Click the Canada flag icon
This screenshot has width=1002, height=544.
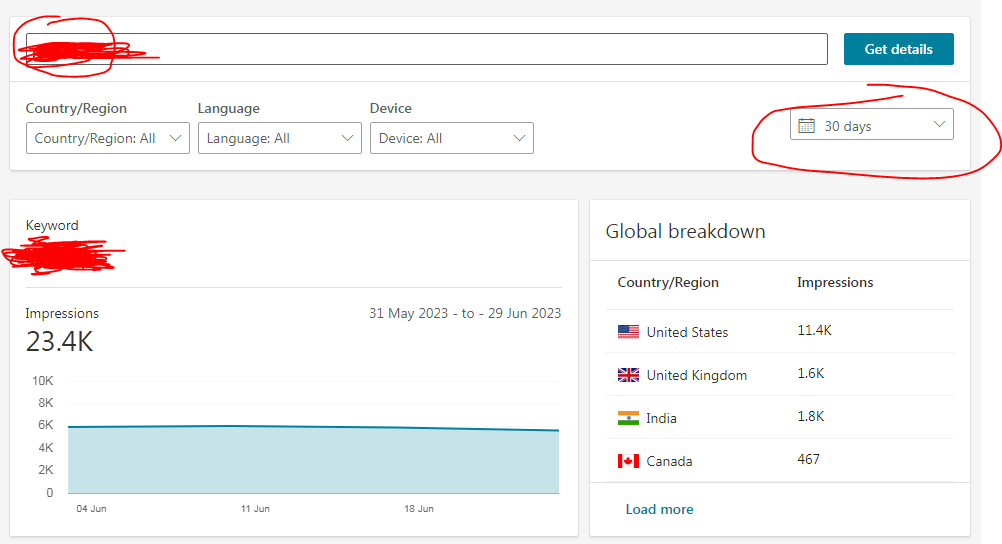(x=628, y=461)
